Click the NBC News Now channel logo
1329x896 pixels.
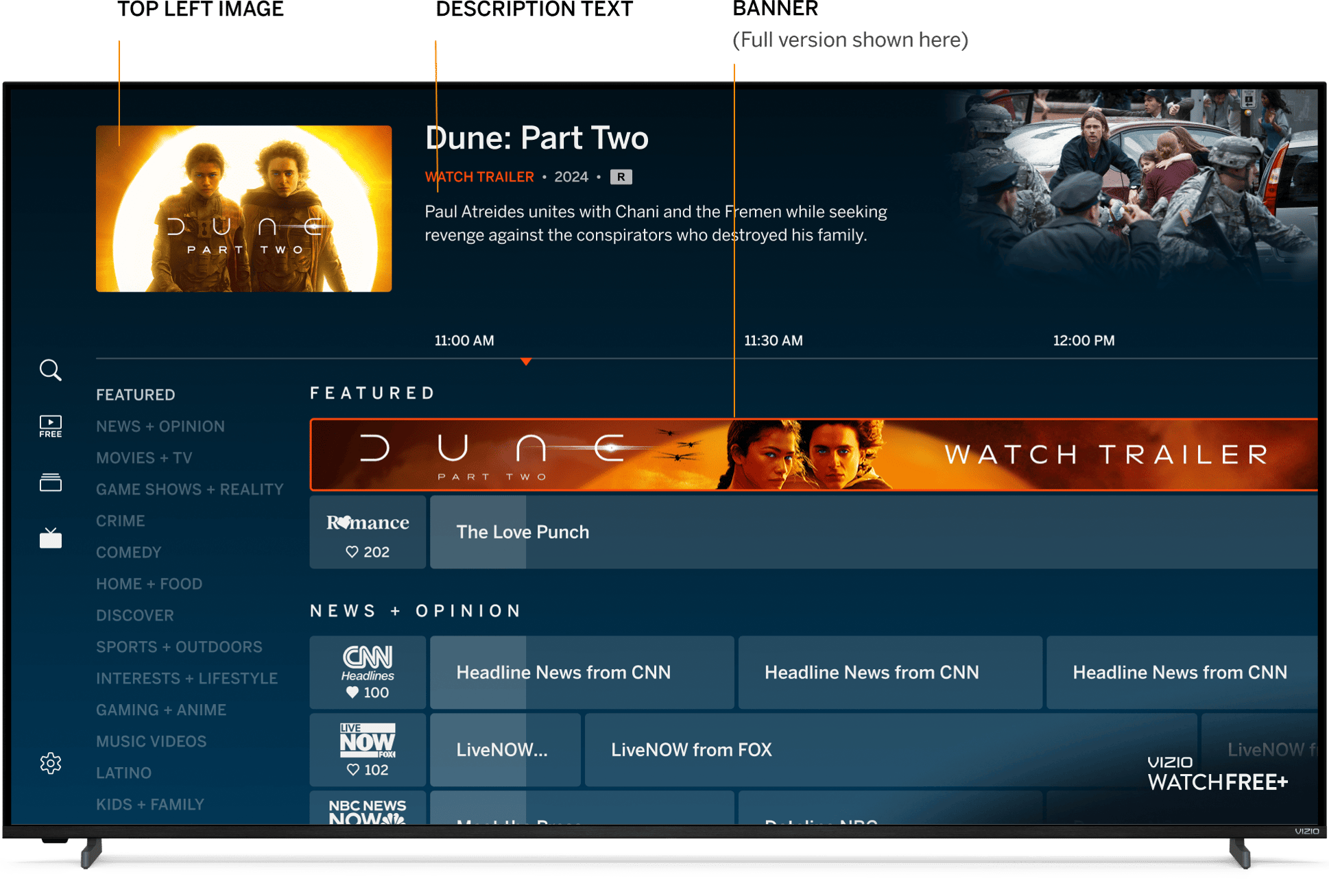[x=367, y=812]
